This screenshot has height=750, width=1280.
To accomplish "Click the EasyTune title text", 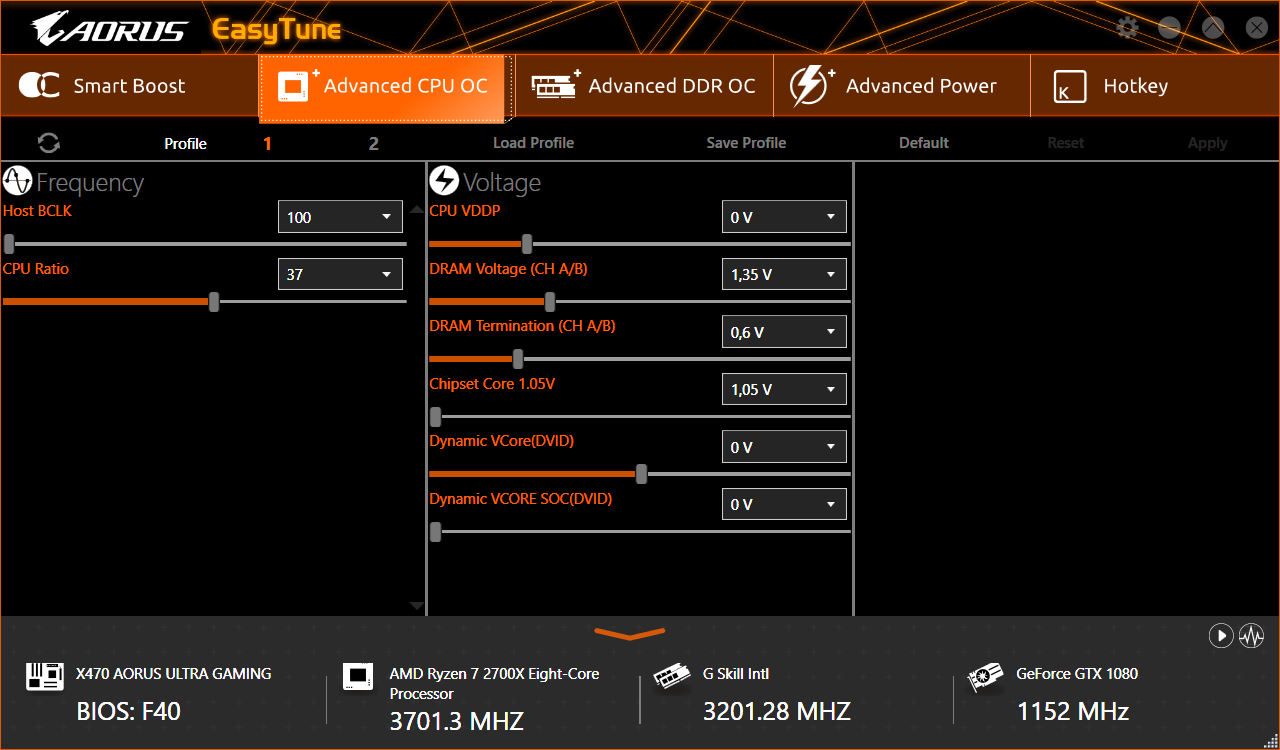I will (x=277, y=30).
